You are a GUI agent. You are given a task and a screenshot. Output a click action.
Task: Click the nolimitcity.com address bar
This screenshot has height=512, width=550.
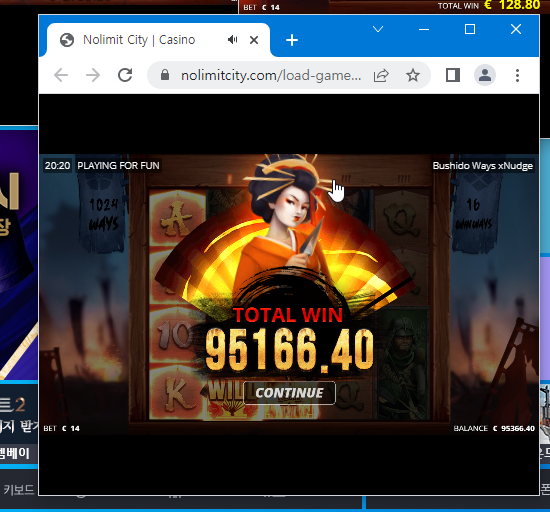pyautogui.click(x=270, y=75)
